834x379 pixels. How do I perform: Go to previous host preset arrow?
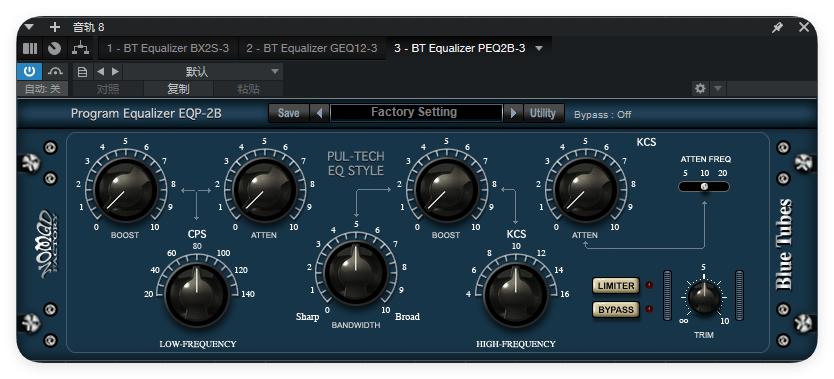[x=100, y=72]
